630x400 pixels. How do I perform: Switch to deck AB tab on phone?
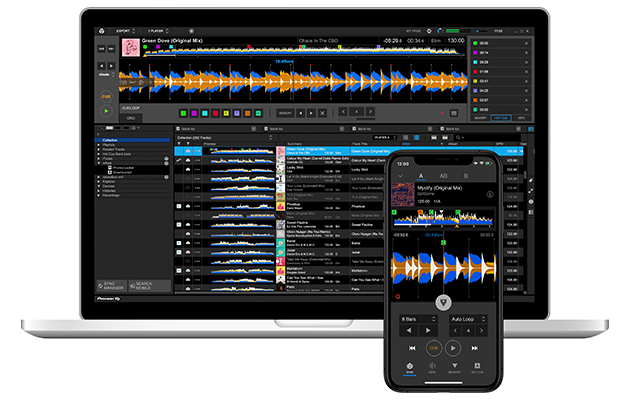(443, 176)
